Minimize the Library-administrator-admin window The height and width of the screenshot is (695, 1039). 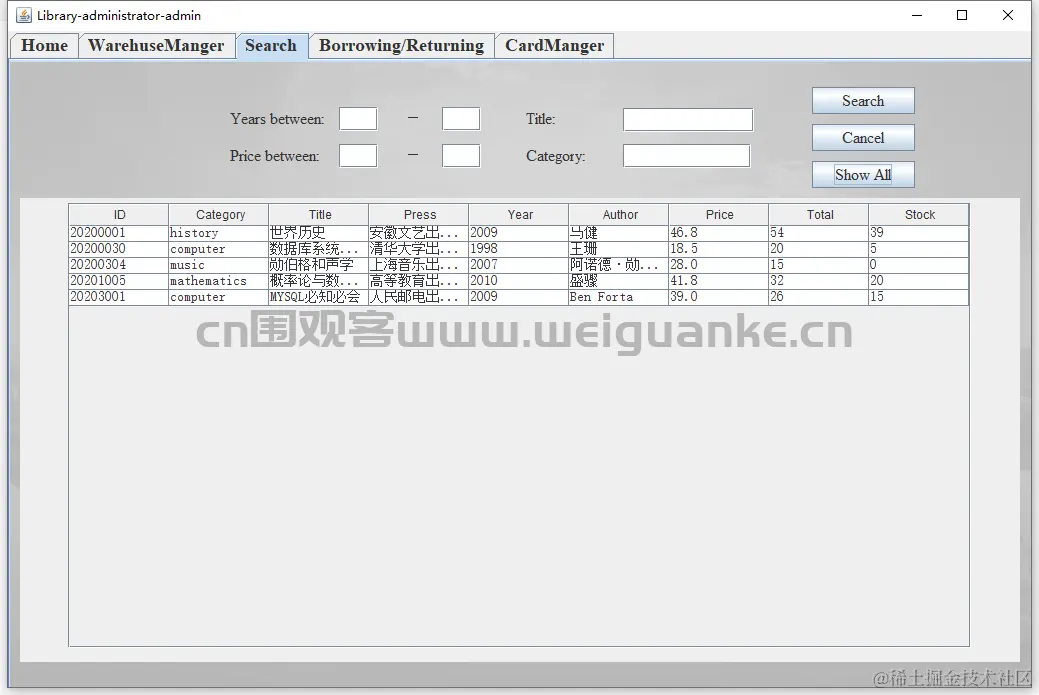[917, 15]
